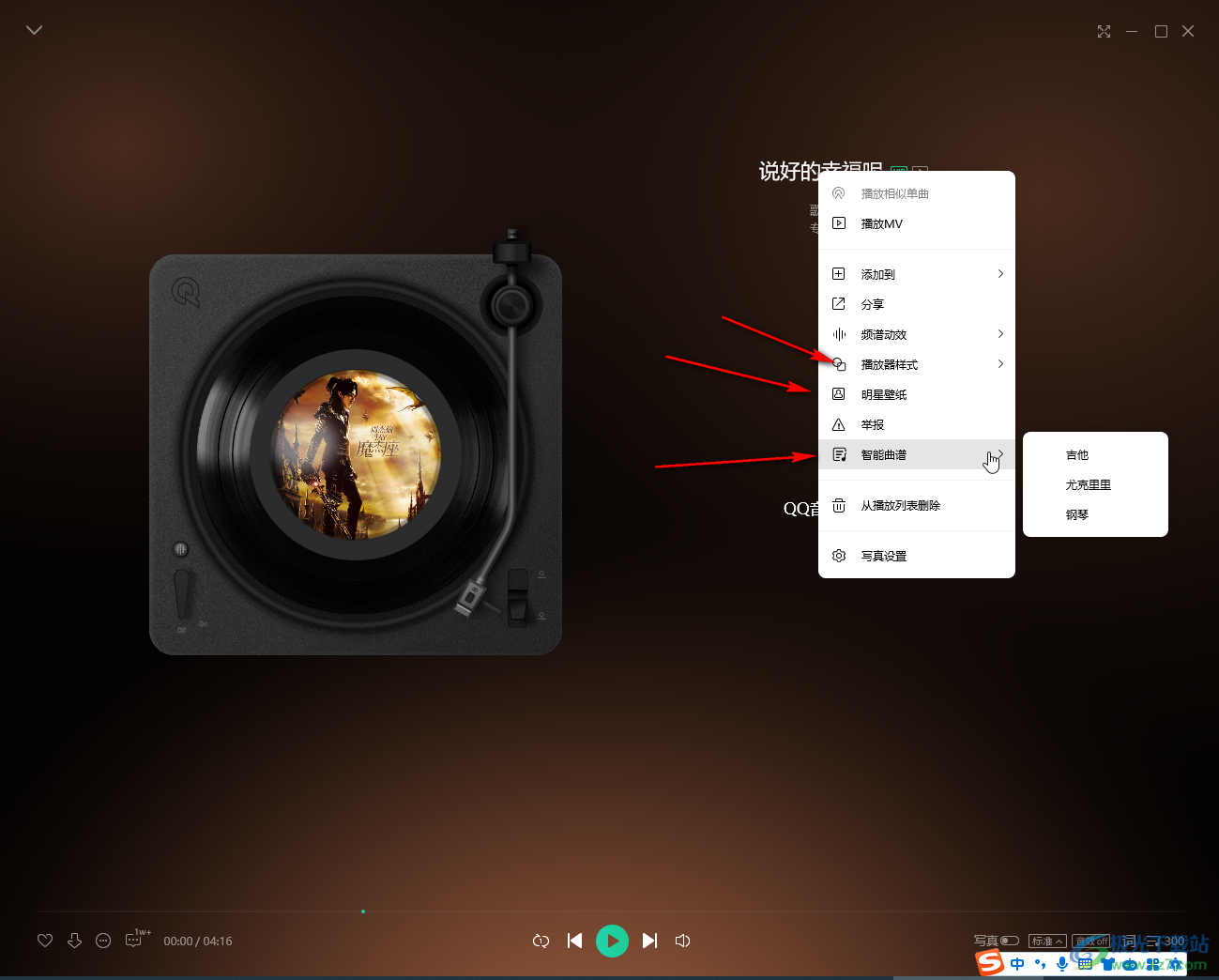This screenshot has height=980, width=1219.
Task: Open the IME soft keyboard icon
Action: pos(1085,963)
